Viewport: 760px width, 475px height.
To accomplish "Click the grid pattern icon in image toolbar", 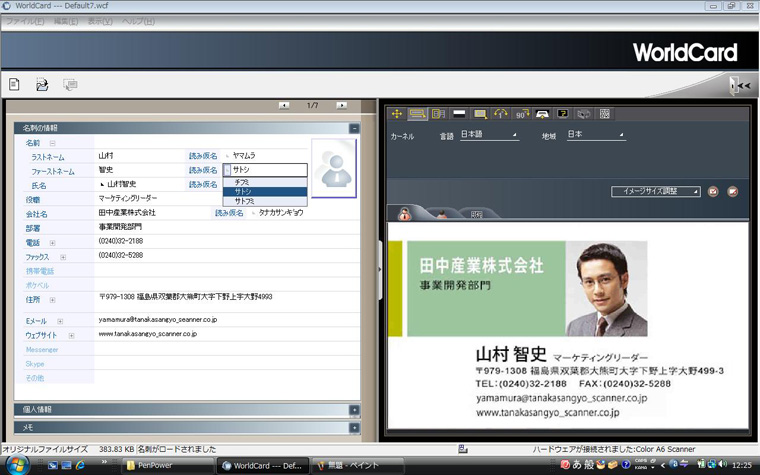I will coord(604,114).
